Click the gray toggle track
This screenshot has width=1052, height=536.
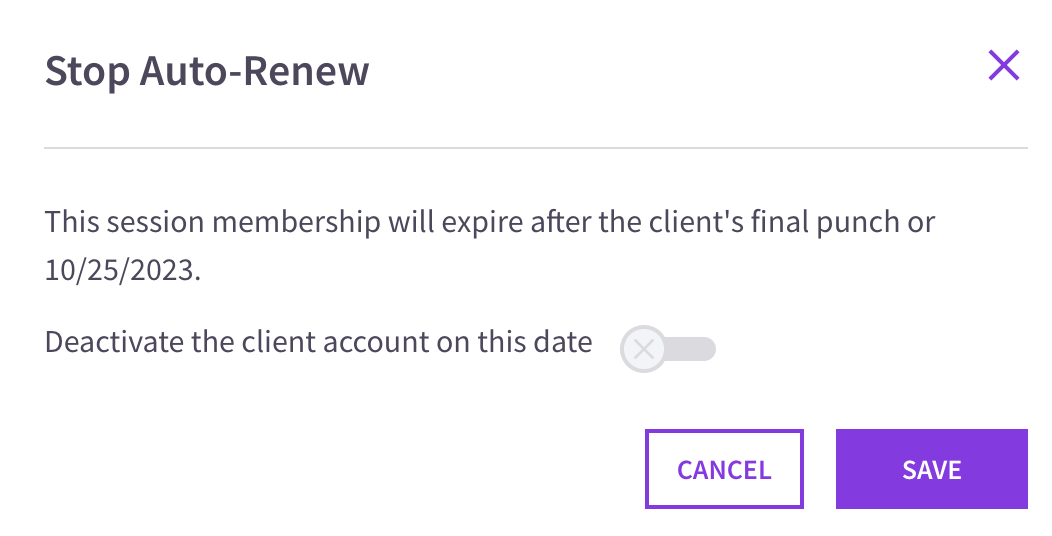tap(691, 349)
